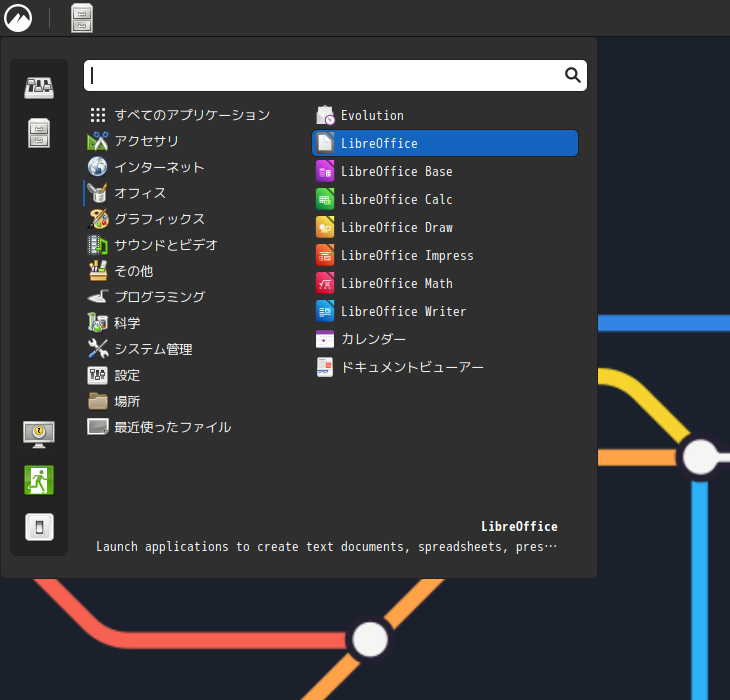The width and height of the screenshot is (730, 700).
Task: Select the オフィス category
Action: (x=127, y=193)
